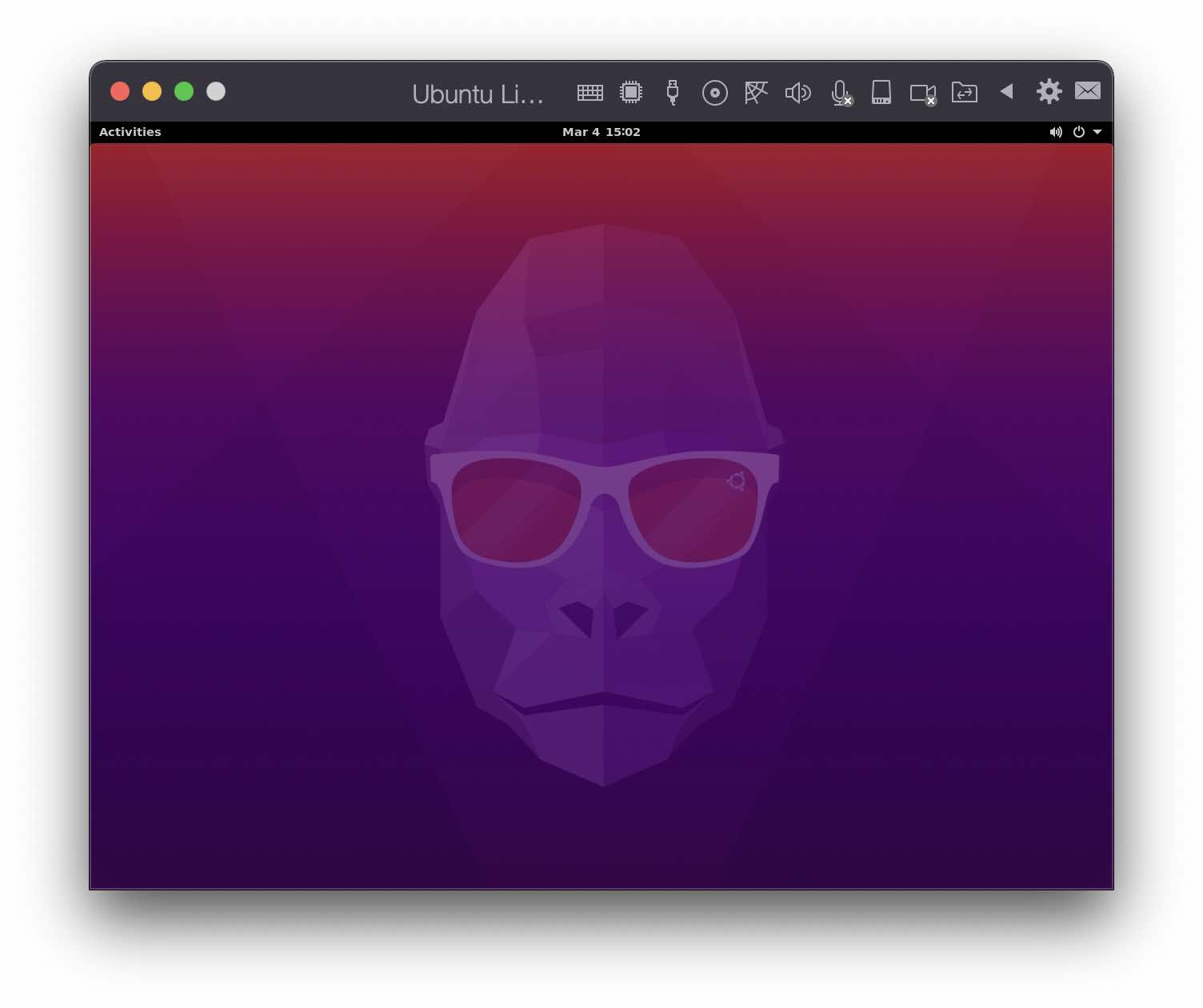The width and height of the screenshot is (1203, 1008).
Task: Open the USB devices icon
Action: [673, 92]
